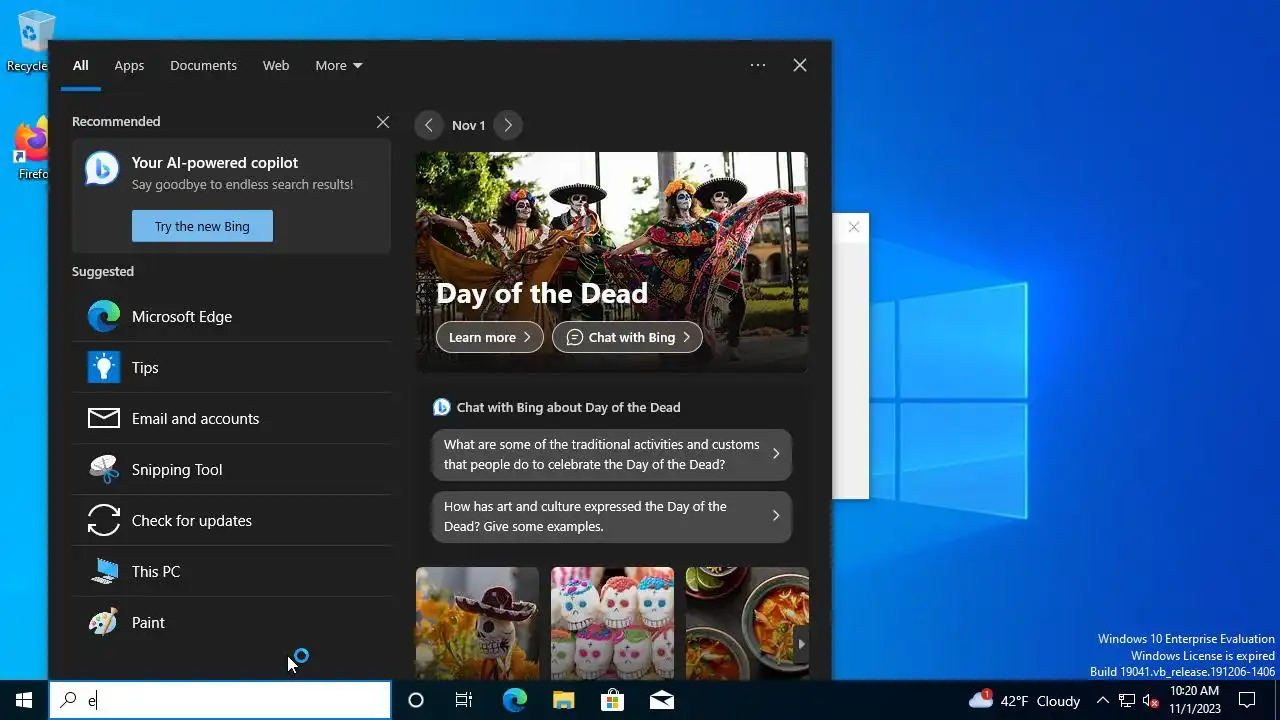Open the Mail app from the taskbar
Viewport: 1280px width, 720px height.
click(x=661, y=700)
